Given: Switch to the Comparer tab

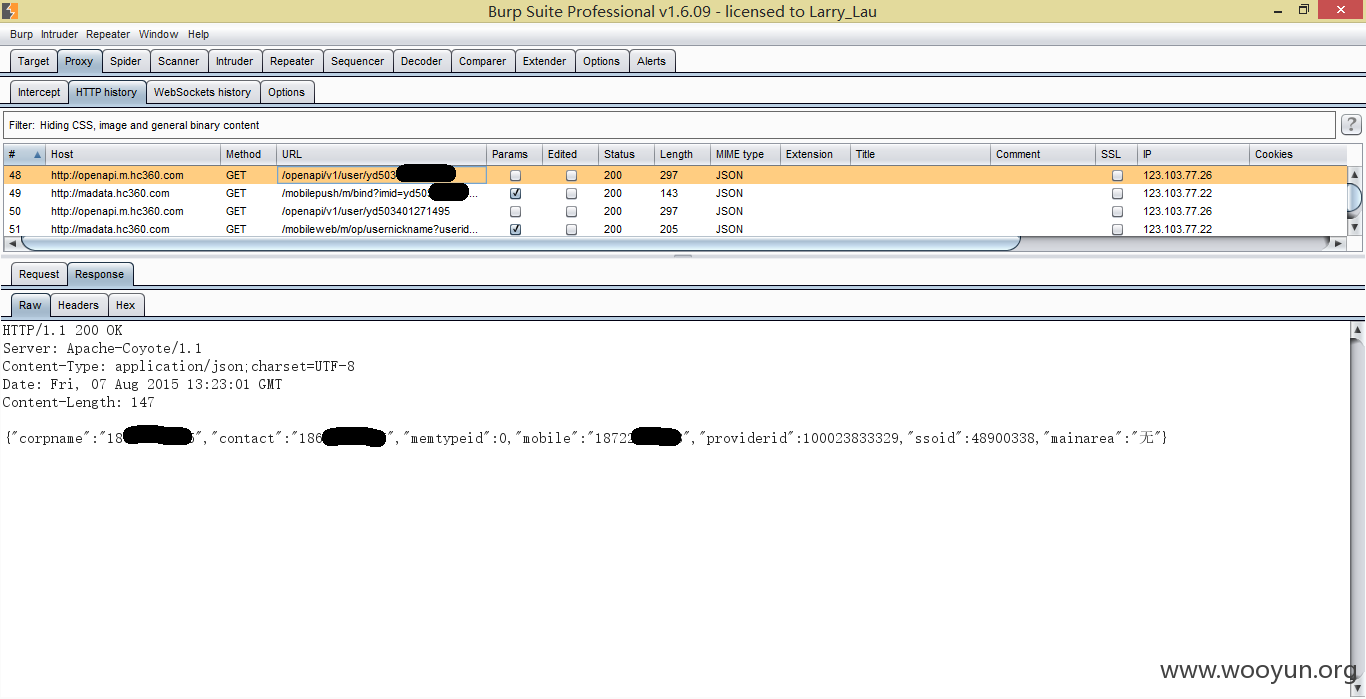Looking at the screenshot, I should coord(483,61).
